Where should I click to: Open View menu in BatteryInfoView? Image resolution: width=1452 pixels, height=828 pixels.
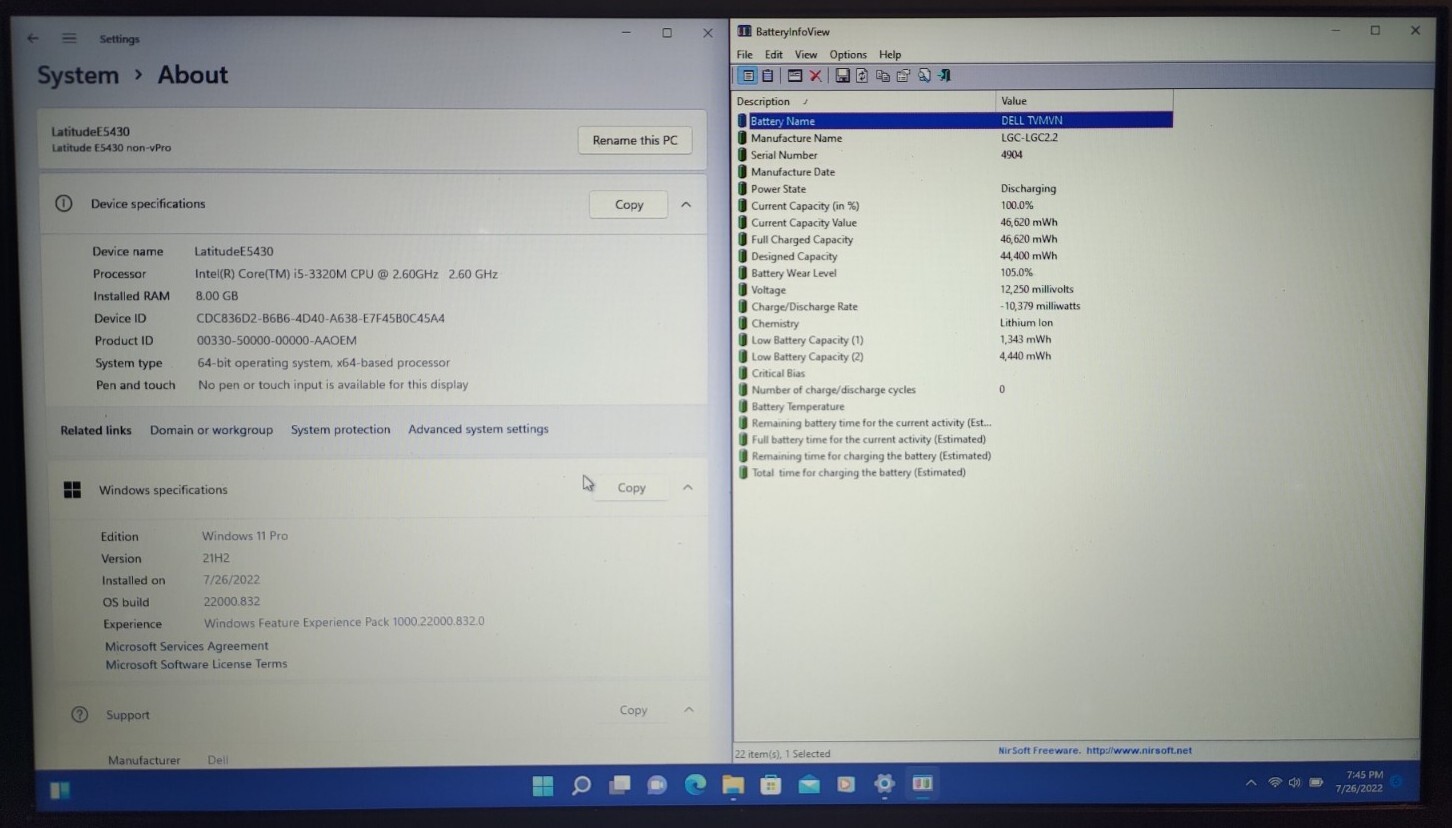coord(806,55)
